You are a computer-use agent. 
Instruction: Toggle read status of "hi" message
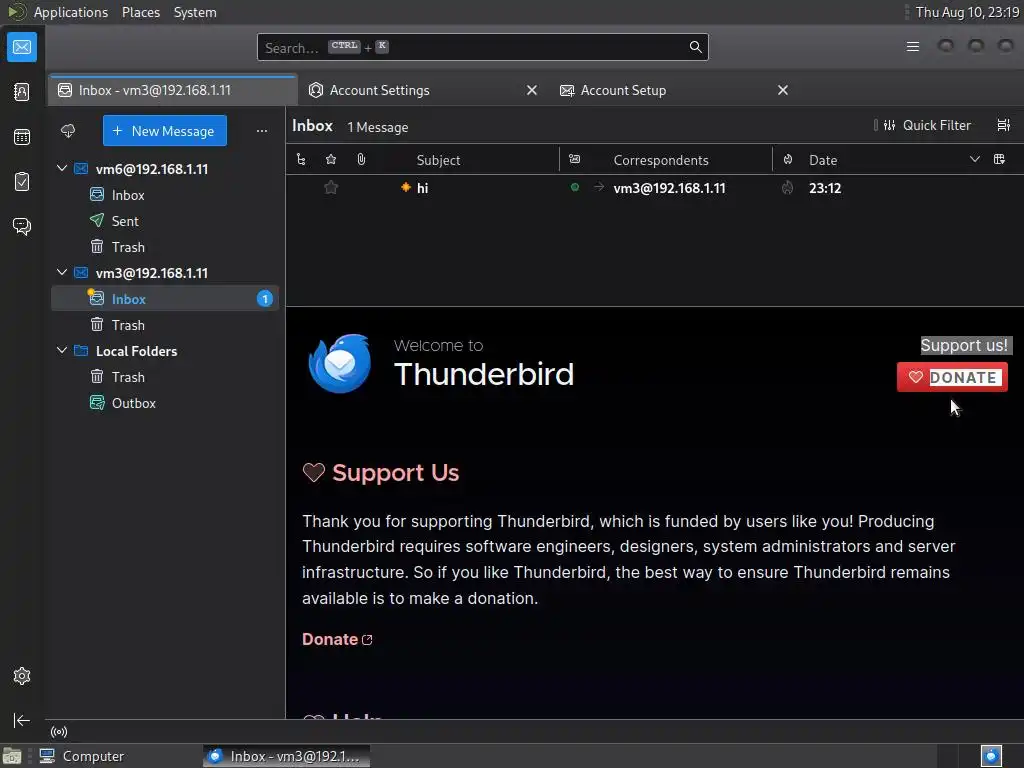(x=575, y=187)
